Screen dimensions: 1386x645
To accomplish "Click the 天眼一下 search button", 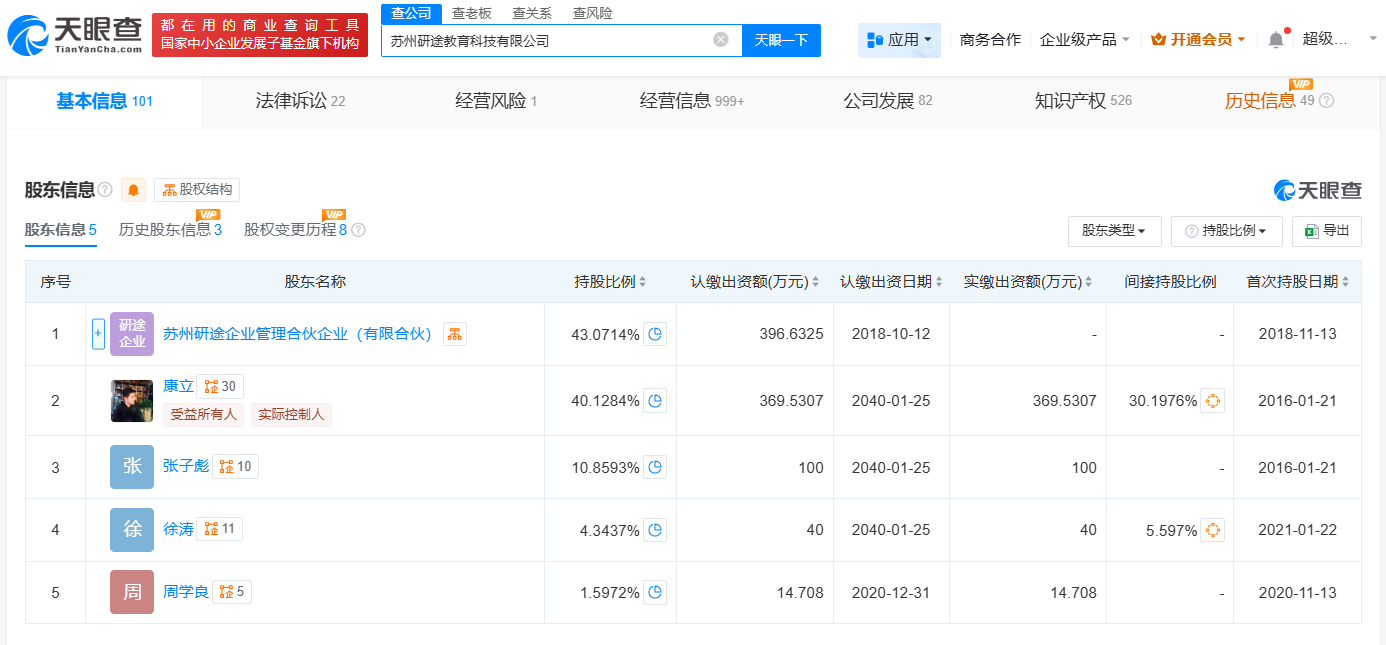I will [781, 40].
